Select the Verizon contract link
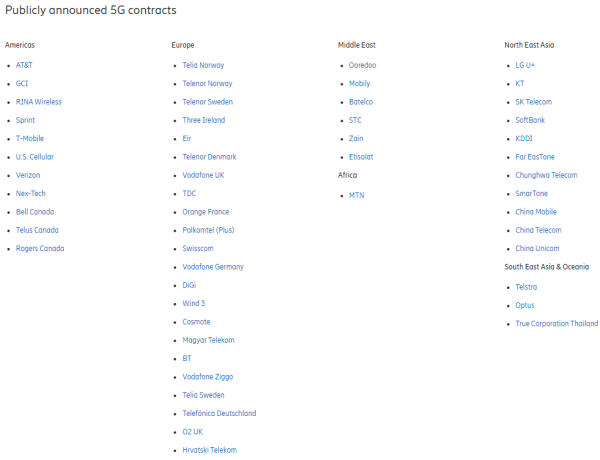This screenshot has width=600, height=460. [28, 175]
